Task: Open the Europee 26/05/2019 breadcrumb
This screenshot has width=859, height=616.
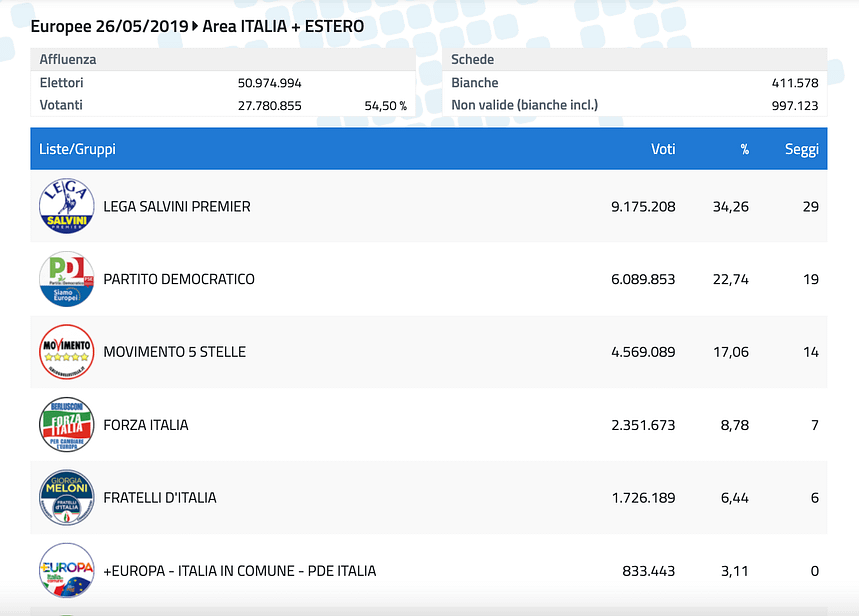Action: pyautogui.click(x=109, y=26)
